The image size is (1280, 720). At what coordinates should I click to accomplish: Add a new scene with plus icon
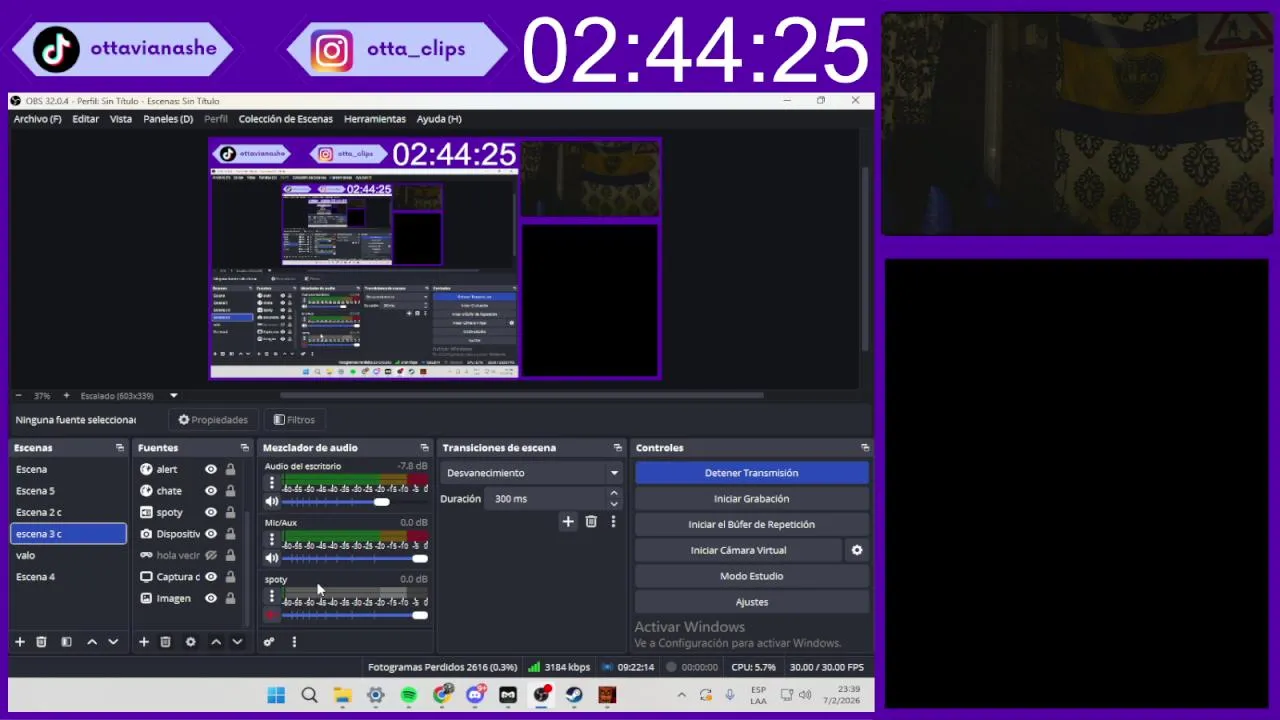tap(19, 642)
